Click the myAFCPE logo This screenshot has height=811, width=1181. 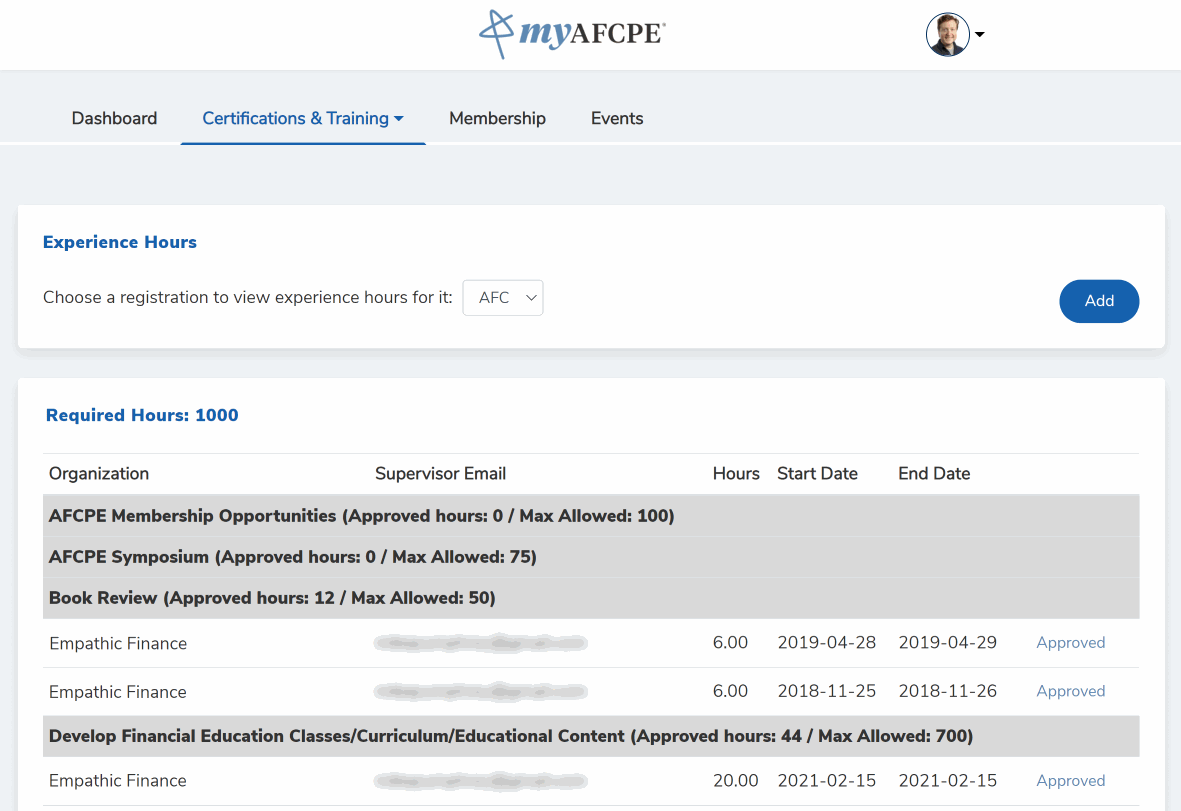point(571,34)
